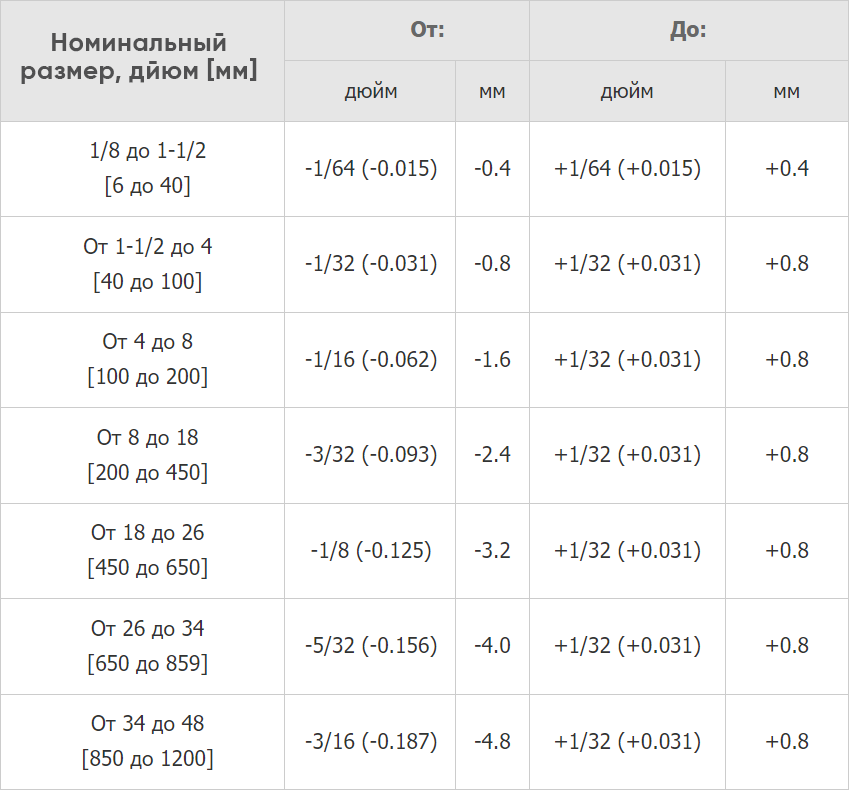Click the "От 8 до 18" row label

(x=147, y=438)
